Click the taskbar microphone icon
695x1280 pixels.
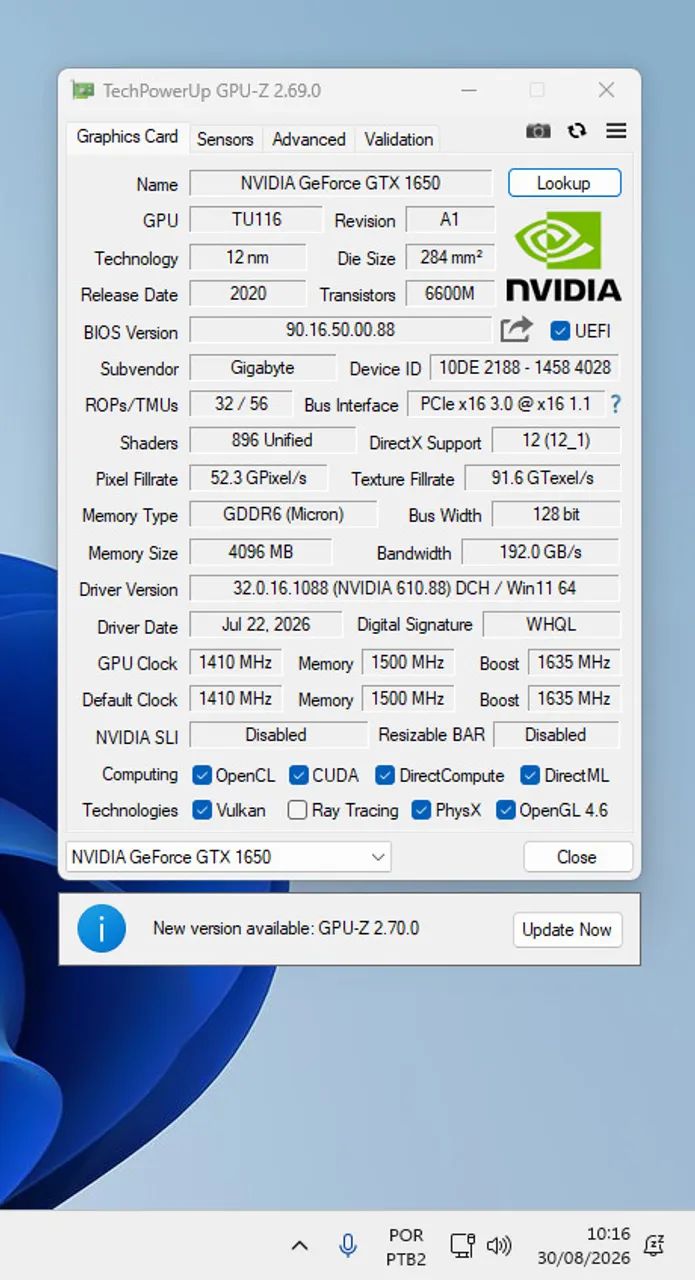(x=348, y=1246)
